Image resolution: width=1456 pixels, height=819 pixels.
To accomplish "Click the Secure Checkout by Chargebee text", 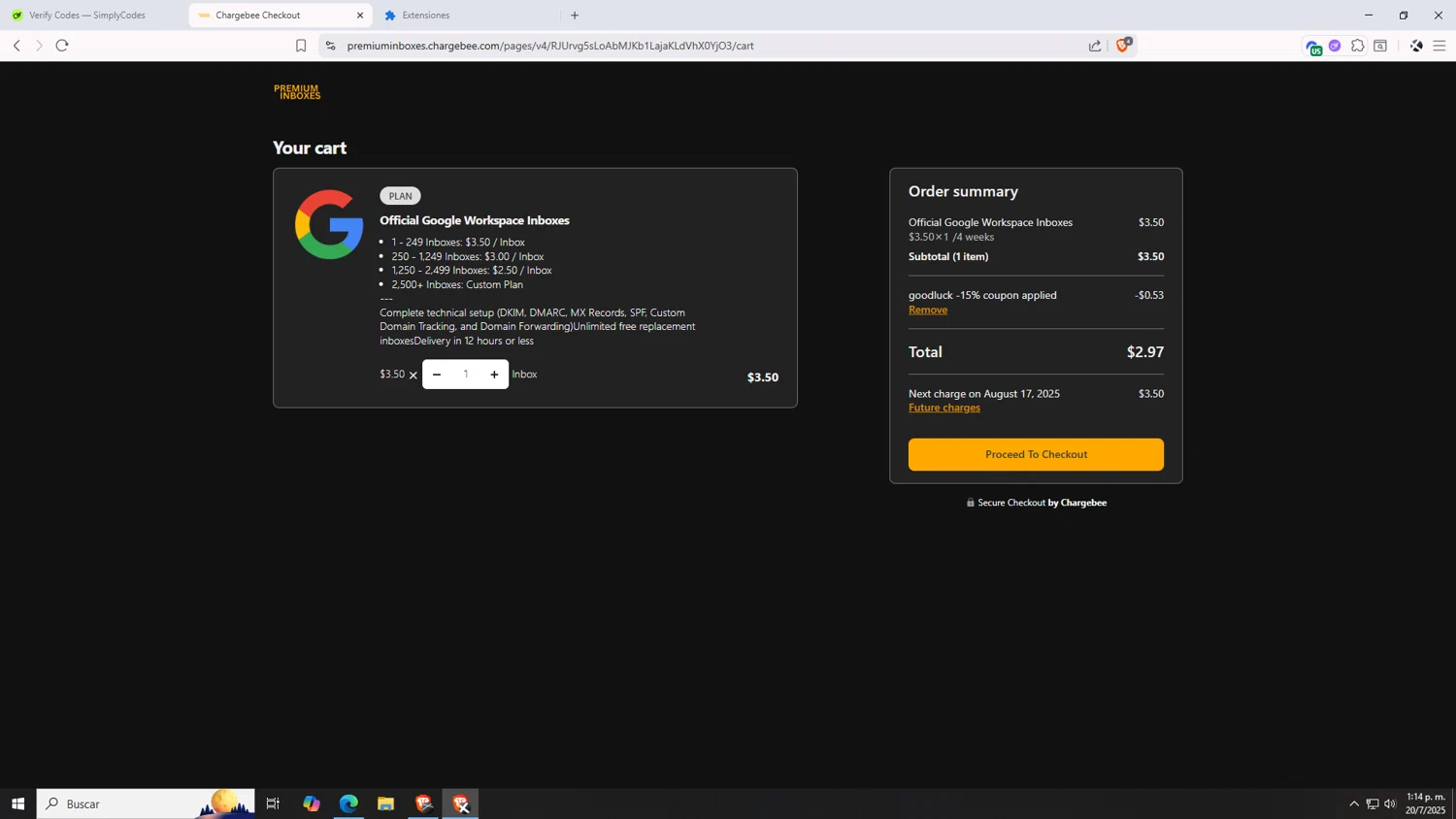I will [1037, 503].
